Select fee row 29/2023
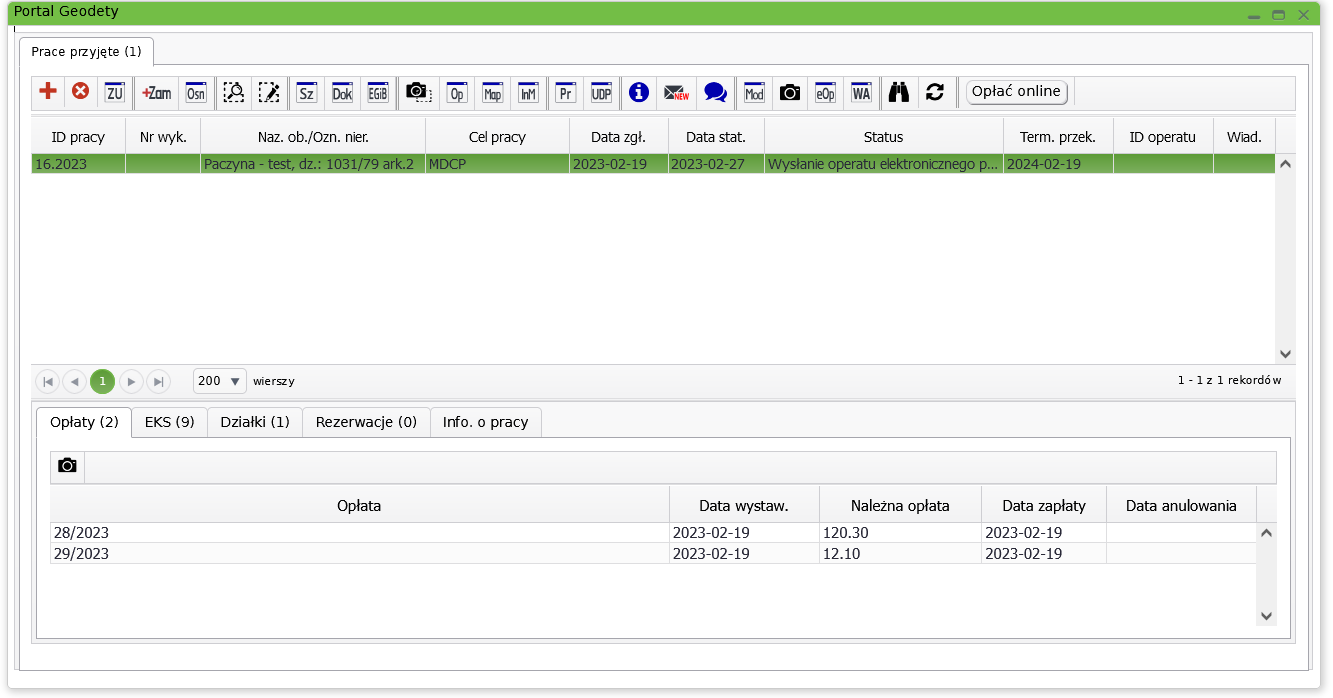This screenshot has width=1333, height=698. click(x=359, y=554)
